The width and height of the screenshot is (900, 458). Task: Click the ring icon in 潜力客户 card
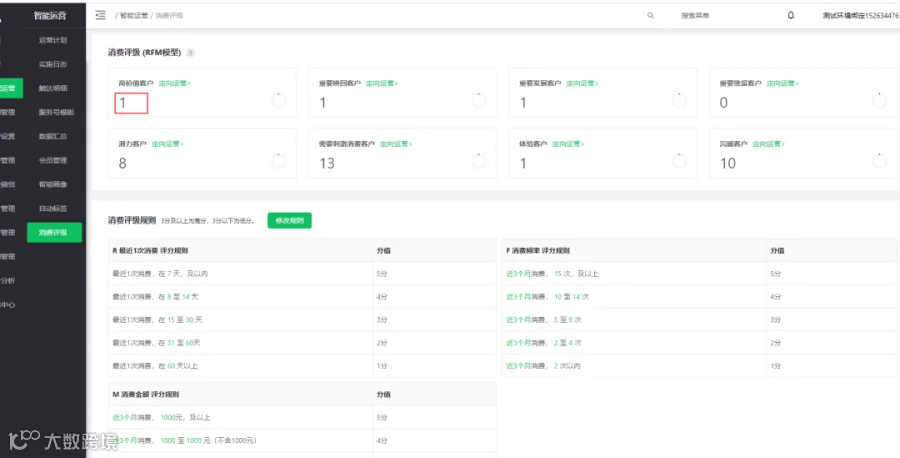[x=278, y=161]
